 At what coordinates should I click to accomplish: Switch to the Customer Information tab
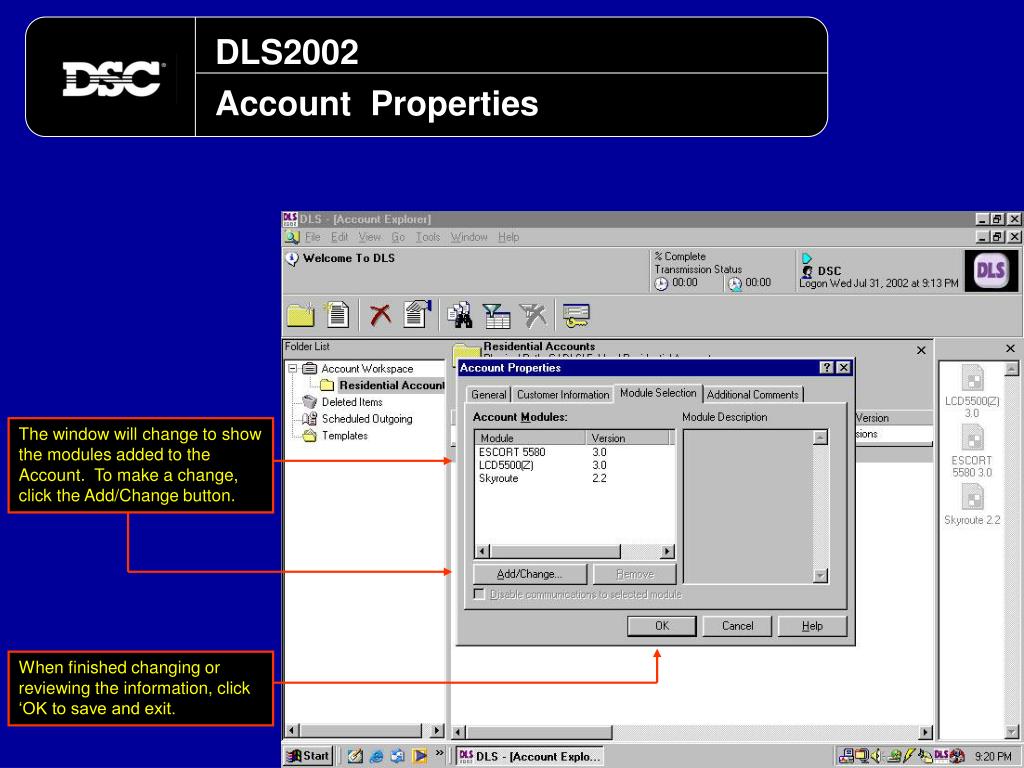click(563, 394)
